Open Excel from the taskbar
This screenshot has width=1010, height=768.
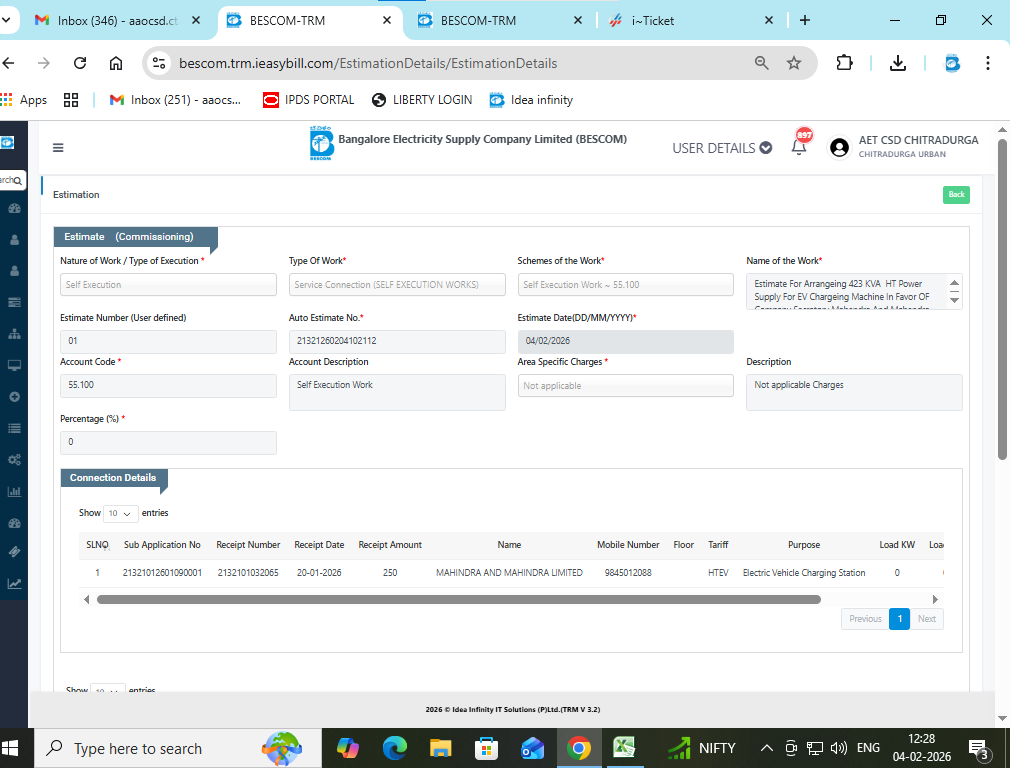pos(624,748)
